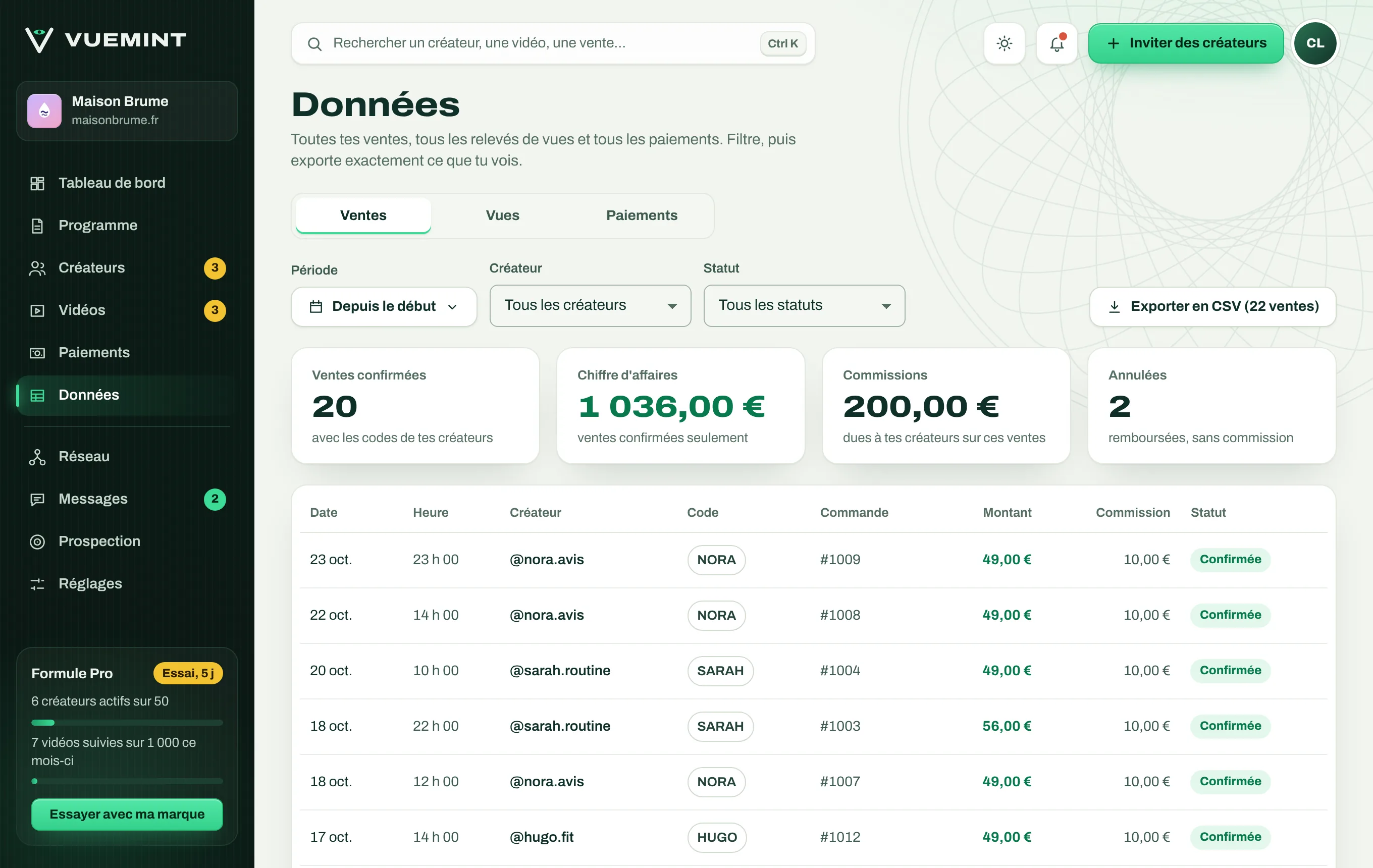
Task: Click Essayer avec ma marque button
Action: tap(127, 814)
